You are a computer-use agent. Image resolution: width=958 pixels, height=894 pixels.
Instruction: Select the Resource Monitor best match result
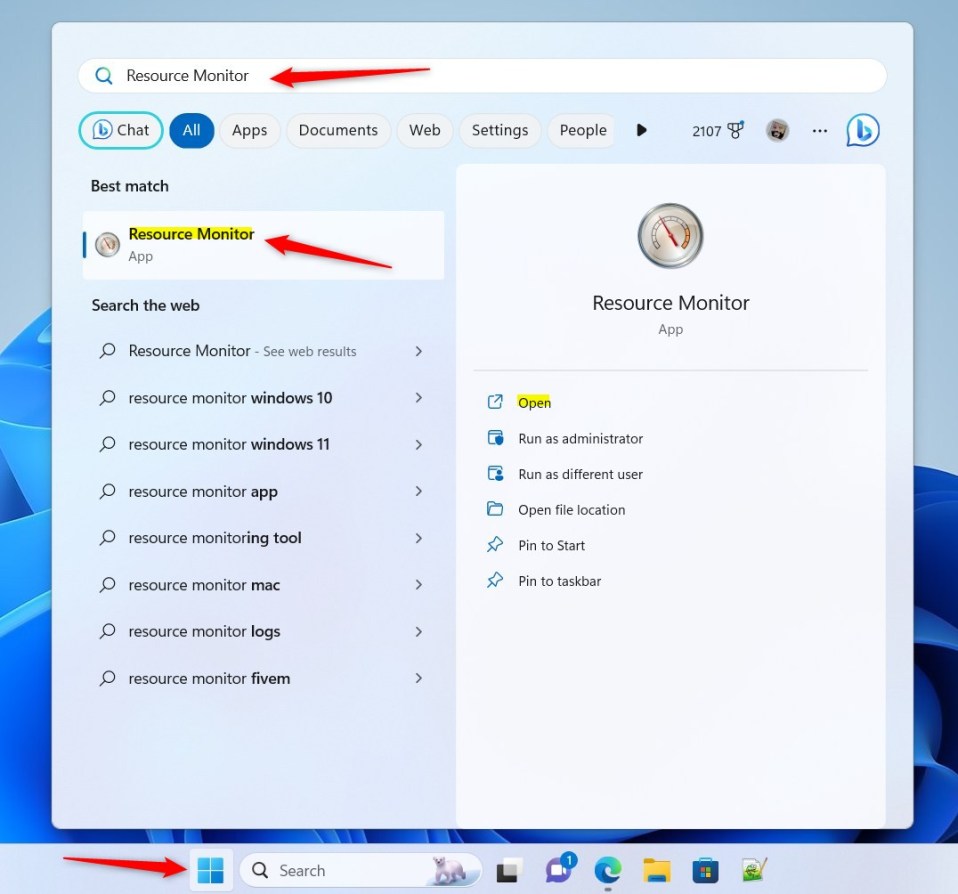coord(263,245)
